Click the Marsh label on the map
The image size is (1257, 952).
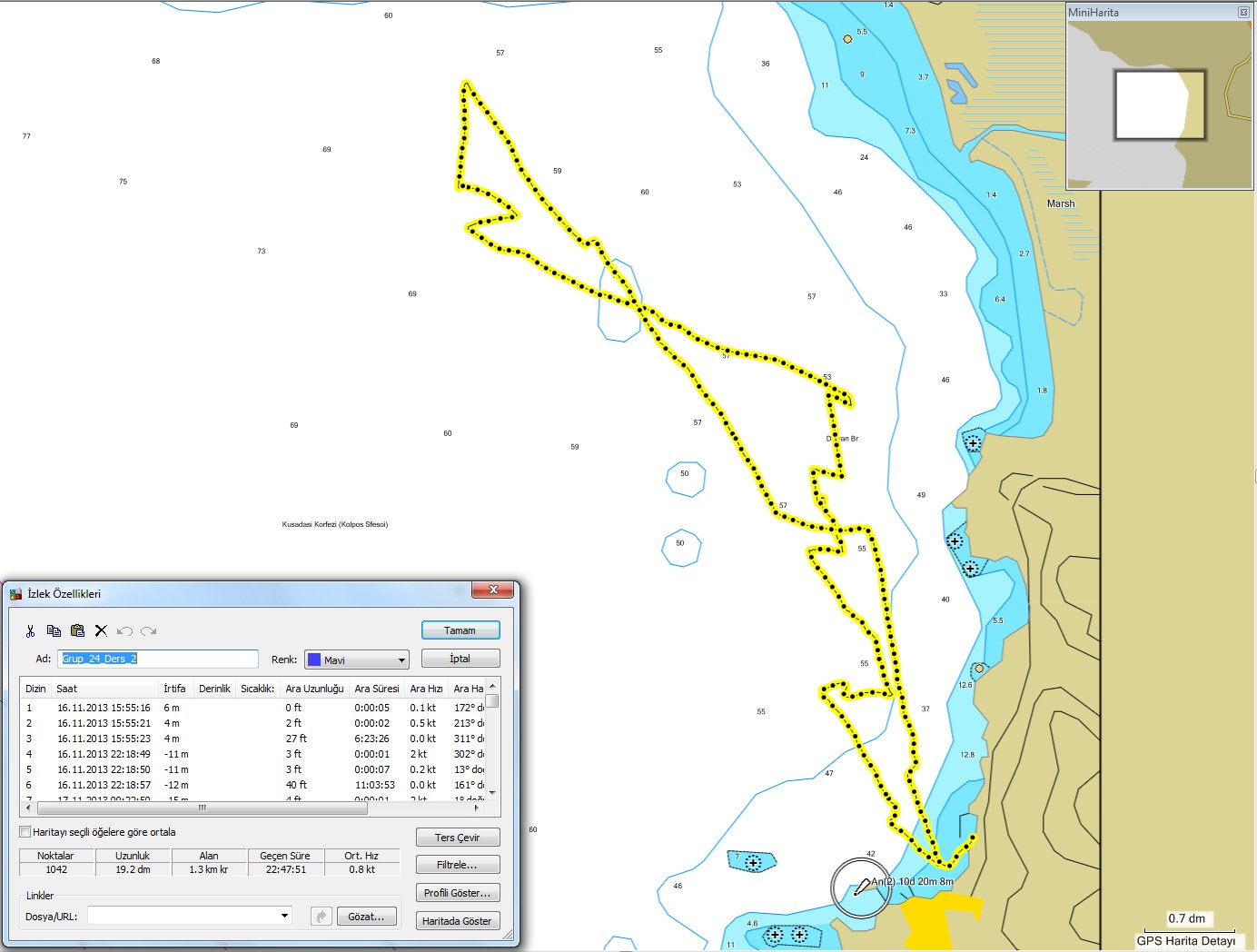1061,203
